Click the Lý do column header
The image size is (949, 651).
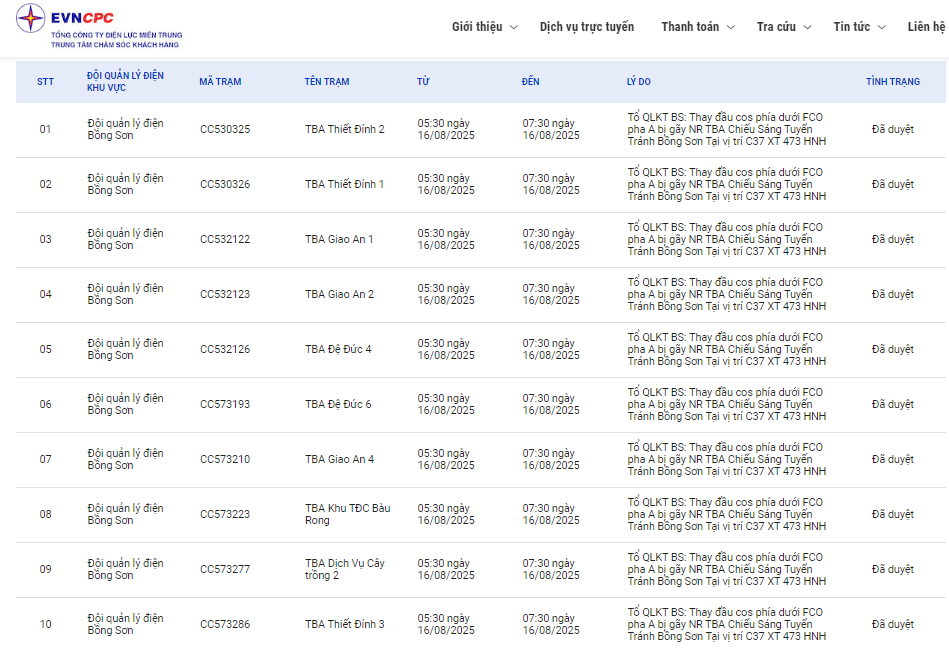tap(639, 82)
